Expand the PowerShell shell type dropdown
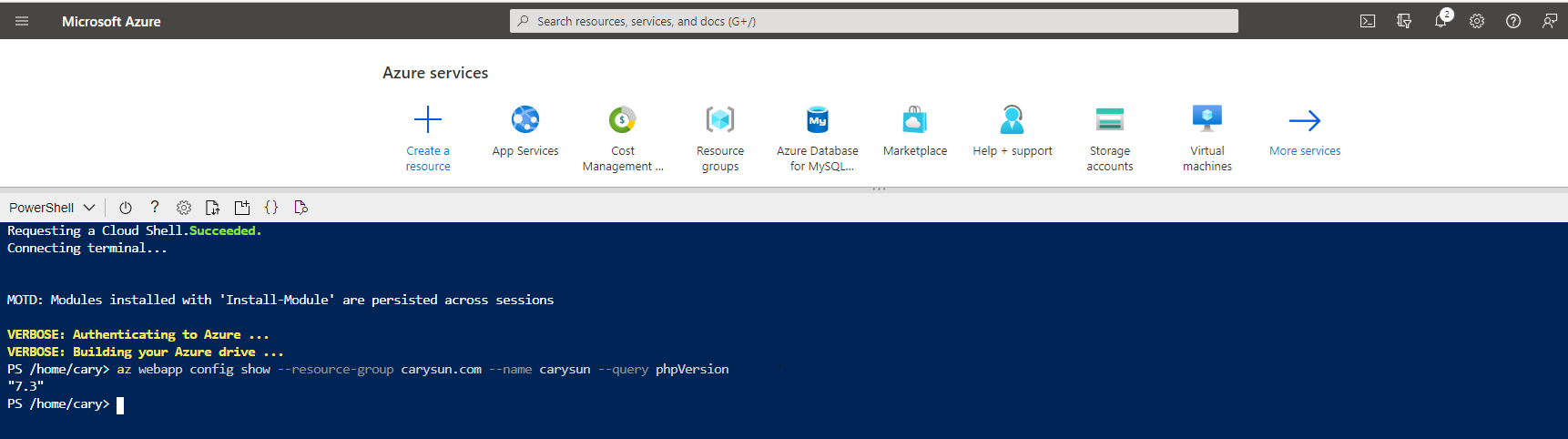Image resolution: width=1568 pixels, height=439 pixels. [52, 208]
